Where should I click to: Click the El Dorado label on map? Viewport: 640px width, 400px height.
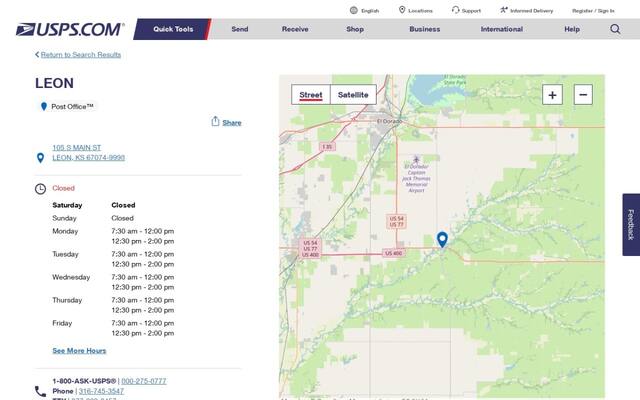(x=389, y=121)
